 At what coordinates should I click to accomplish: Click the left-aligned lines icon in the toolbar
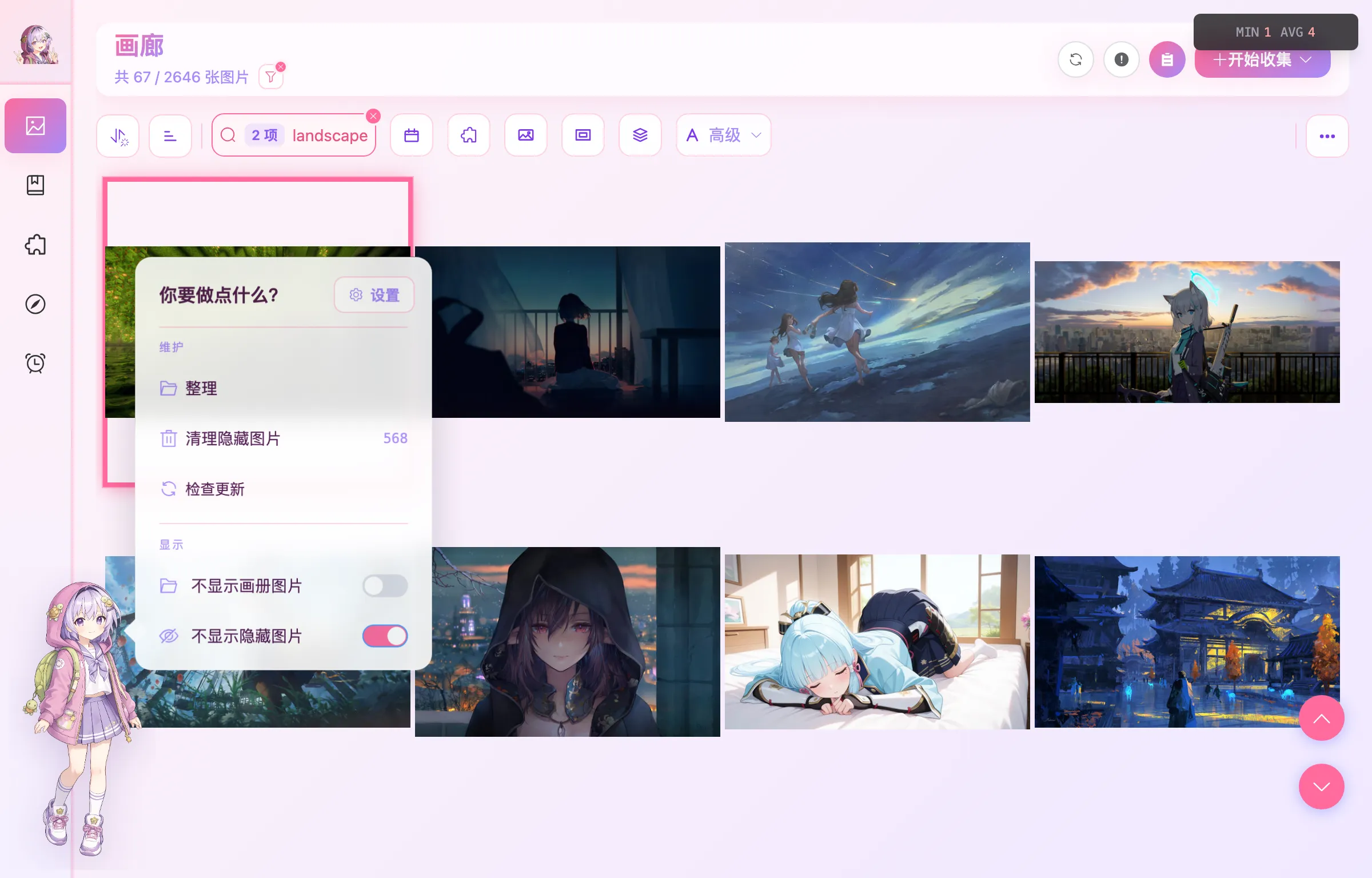170,136
